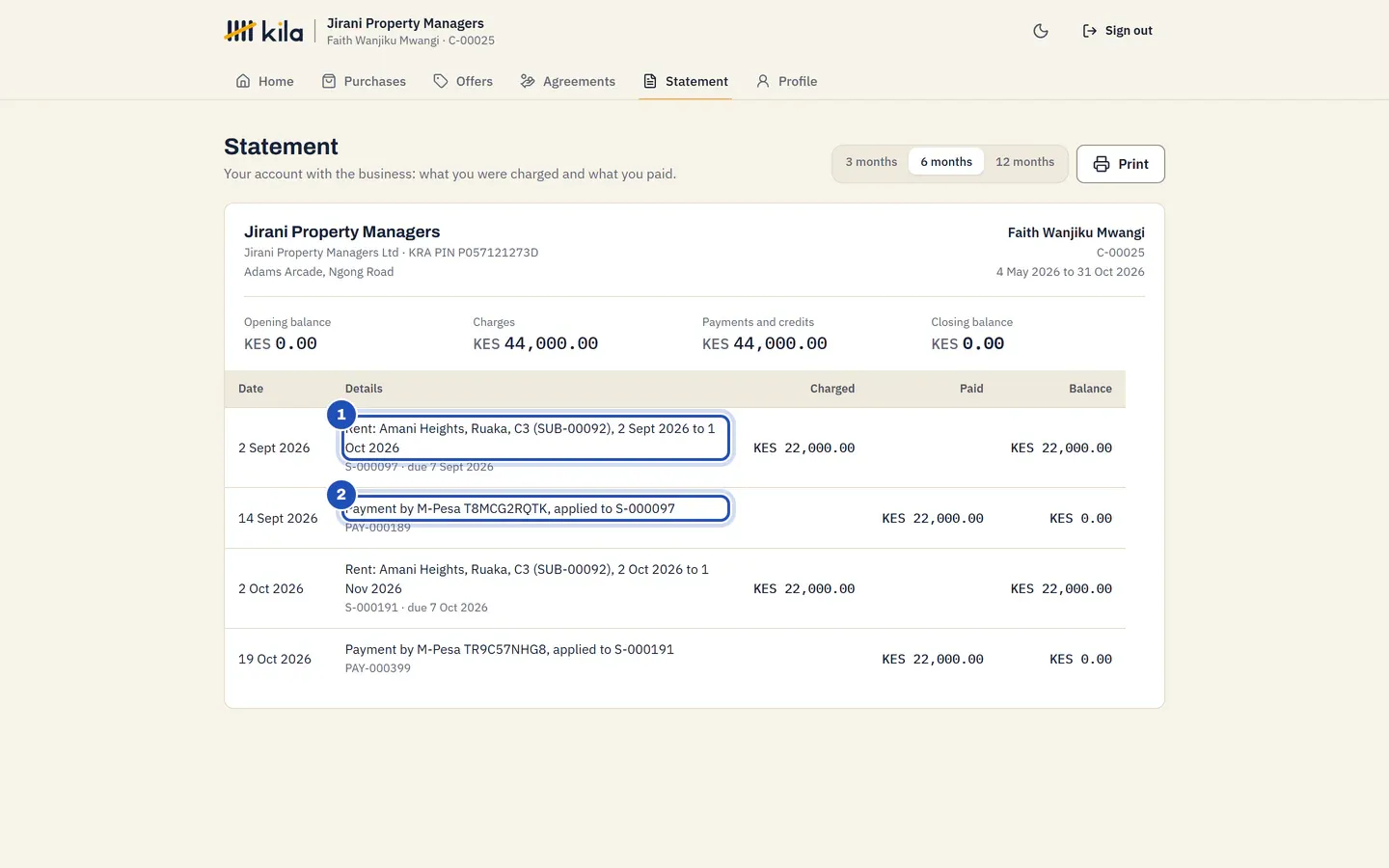Select the 12 months range
This screenshot has width=1389, height=868.
pyautogui.click(x=1024, y=162)
